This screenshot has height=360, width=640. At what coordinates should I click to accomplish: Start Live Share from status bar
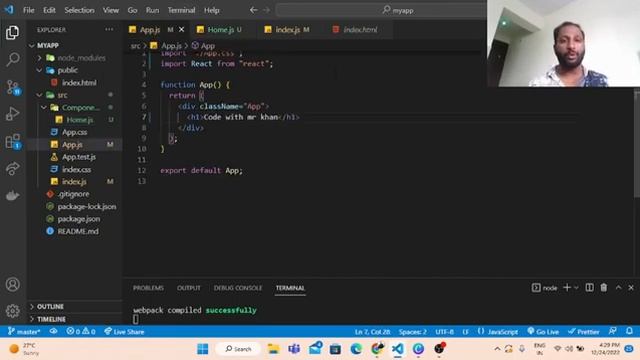coord(124,331)
